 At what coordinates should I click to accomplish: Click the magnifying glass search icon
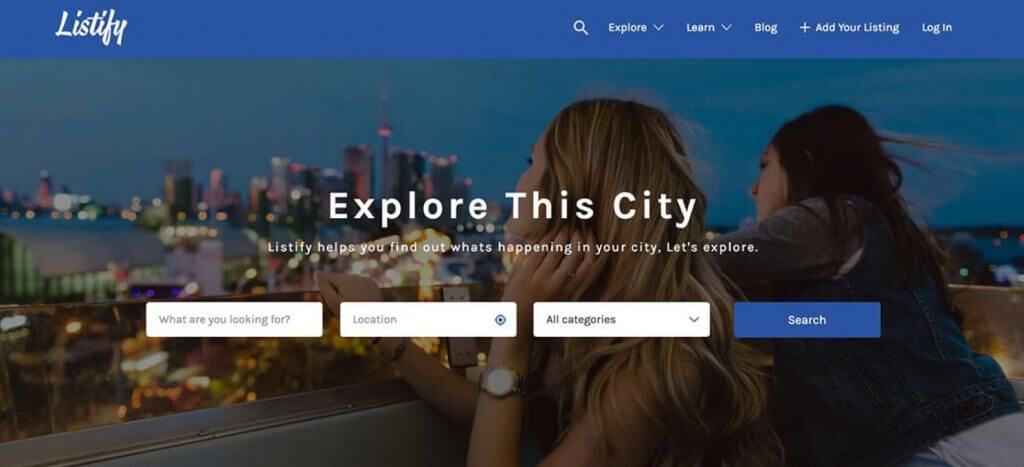point(581,27)
